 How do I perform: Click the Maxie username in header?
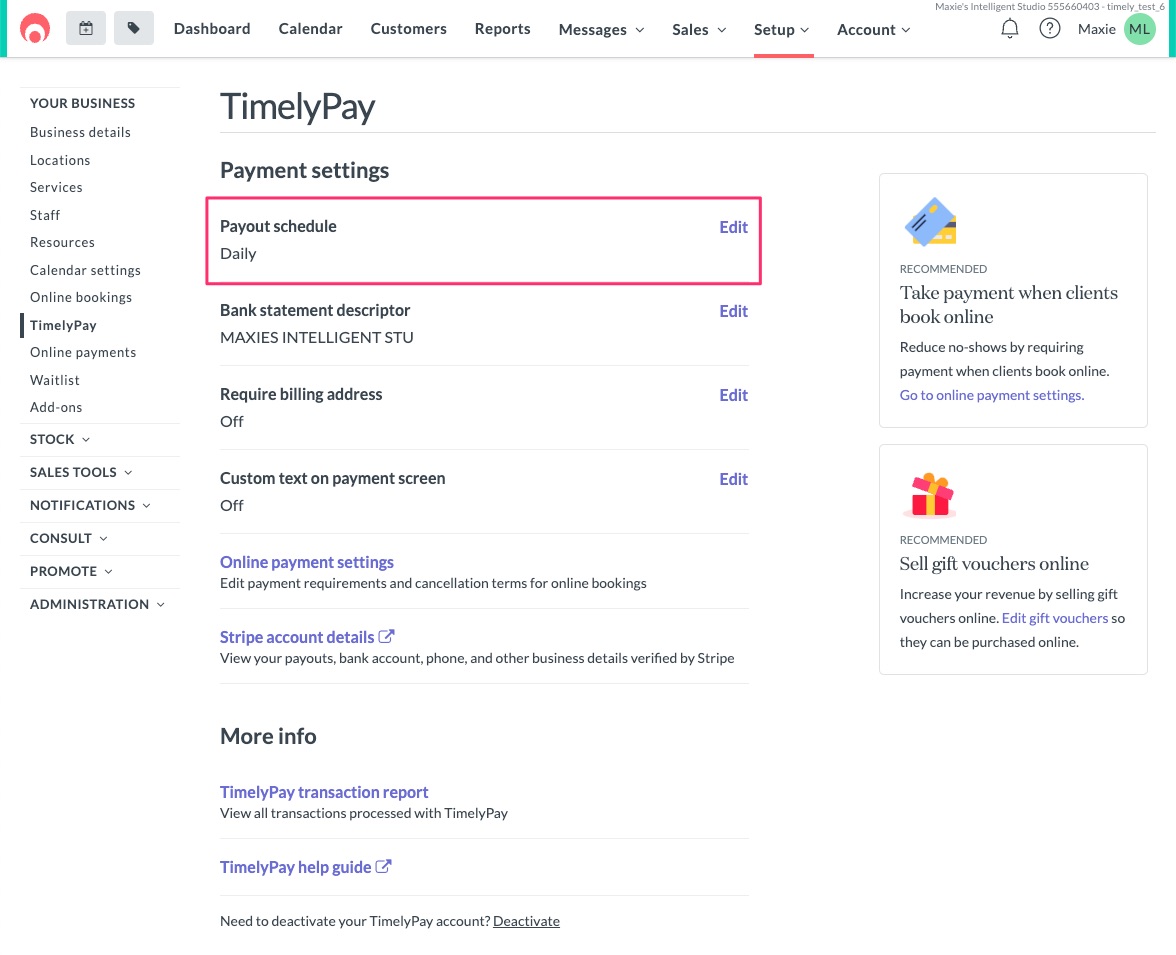[x=1096, y=29]
